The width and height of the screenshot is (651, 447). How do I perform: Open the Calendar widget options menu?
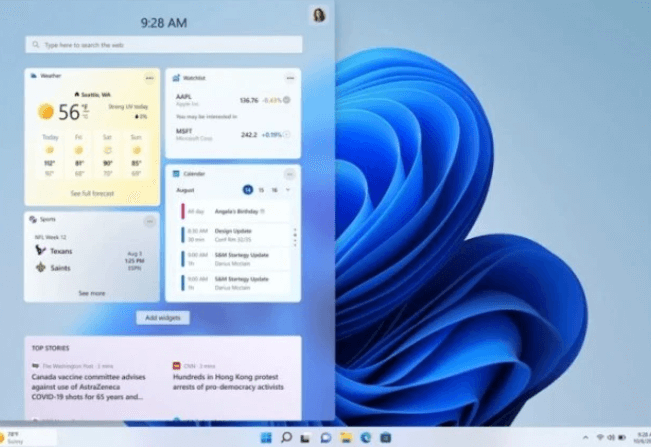[x=289, y=174]
